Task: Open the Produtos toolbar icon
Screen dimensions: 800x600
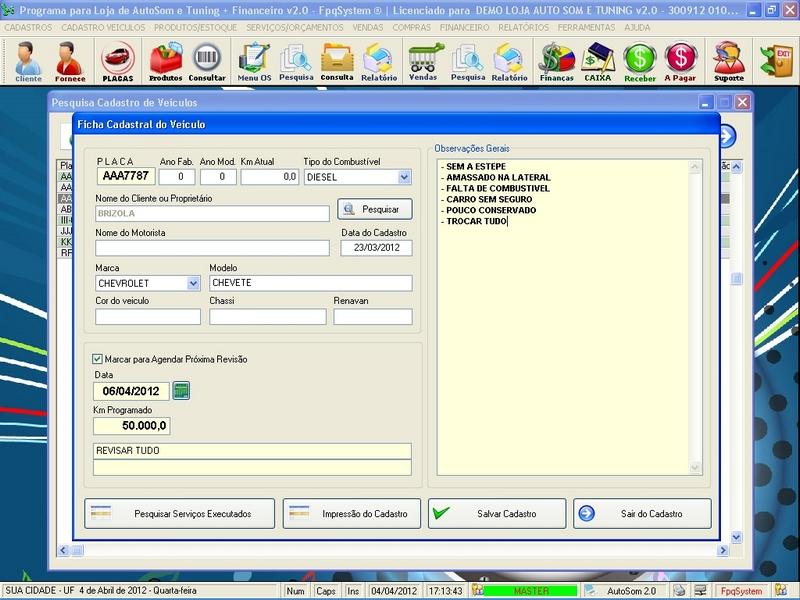Action: [165, 61]
